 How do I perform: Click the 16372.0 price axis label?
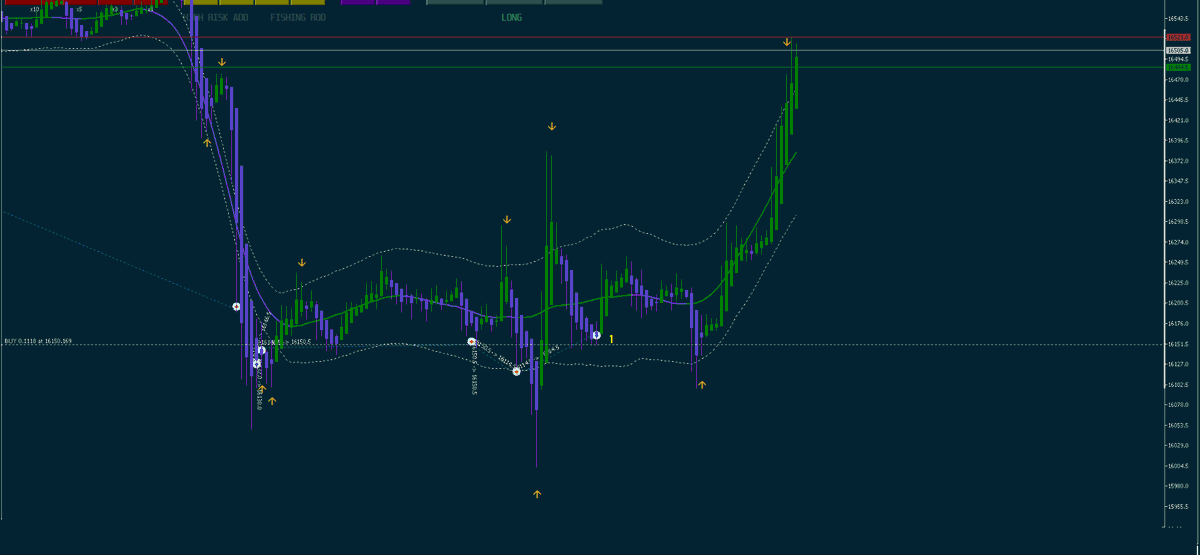(1177, 161)
